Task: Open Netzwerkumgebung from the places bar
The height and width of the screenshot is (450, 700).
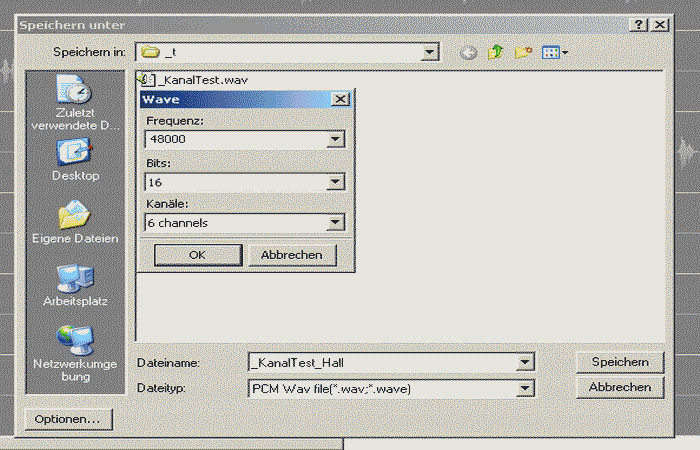Action: [x=75, y=348]
